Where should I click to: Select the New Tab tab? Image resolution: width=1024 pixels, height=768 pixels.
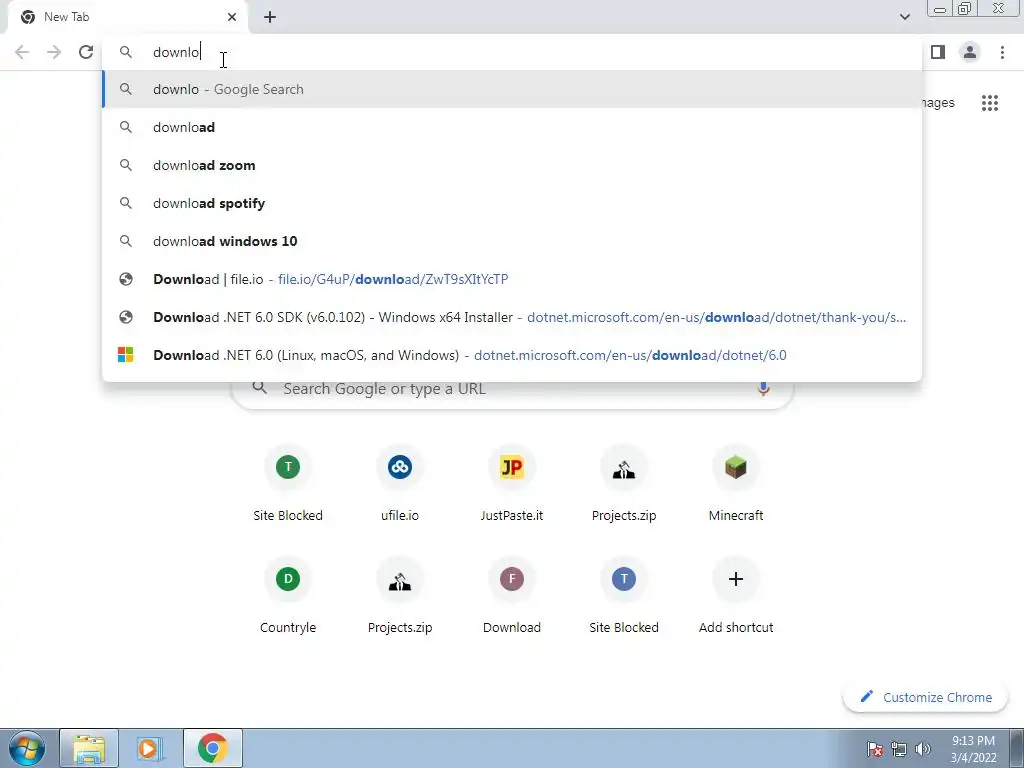pos(127,17)
